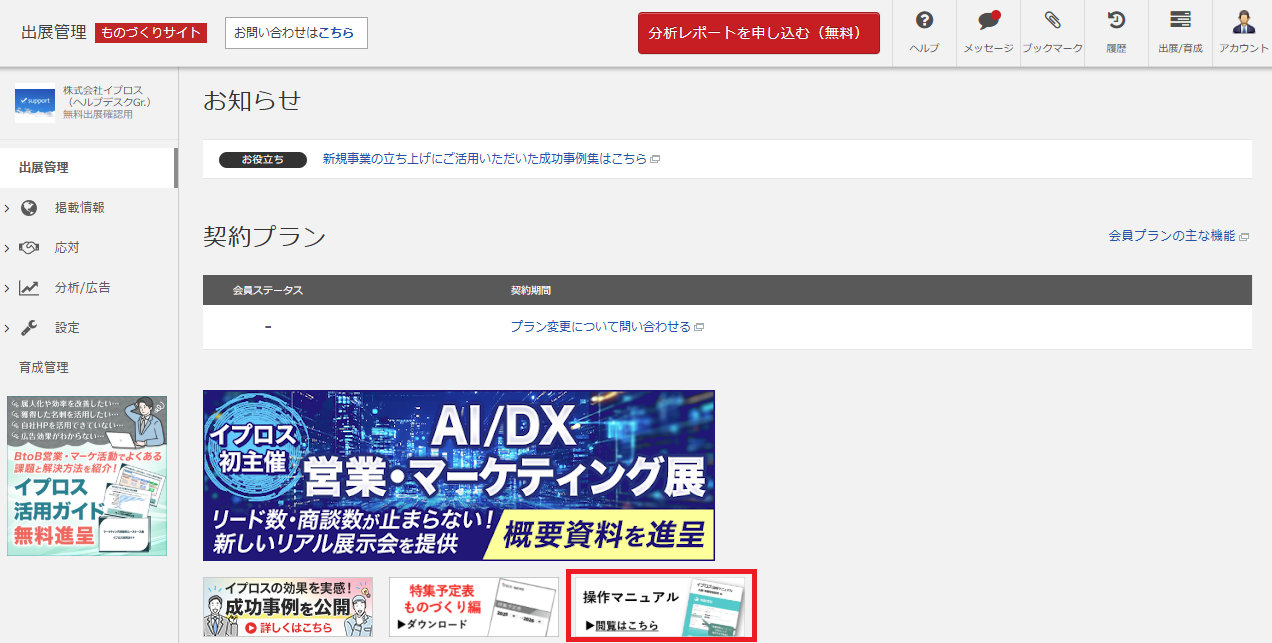Open the Bookmark paperclip icon
The height and width of the screenshot is (643, 1272).
[1052, 21]
